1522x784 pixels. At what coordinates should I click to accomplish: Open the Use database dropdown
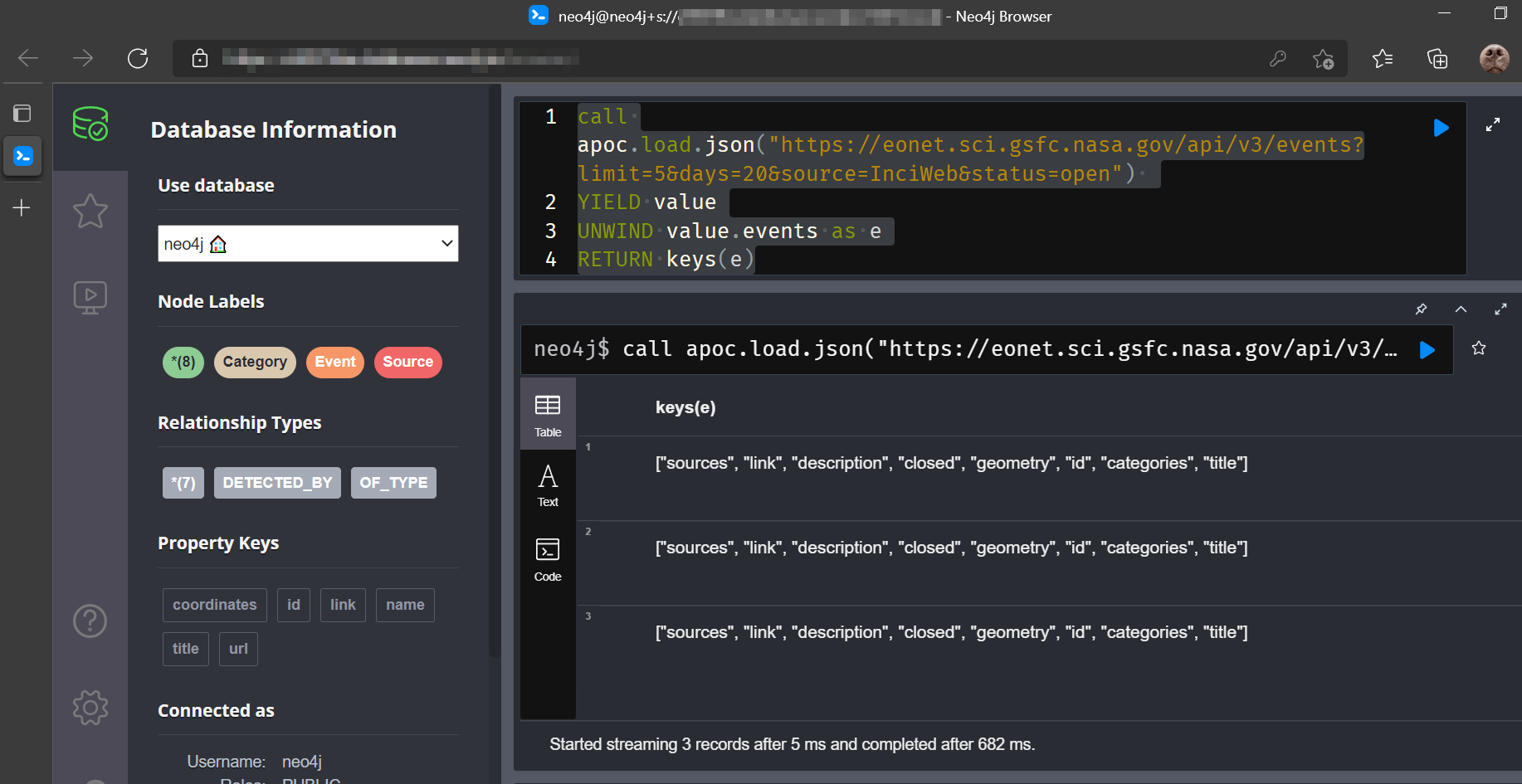(x=308, y=244)
